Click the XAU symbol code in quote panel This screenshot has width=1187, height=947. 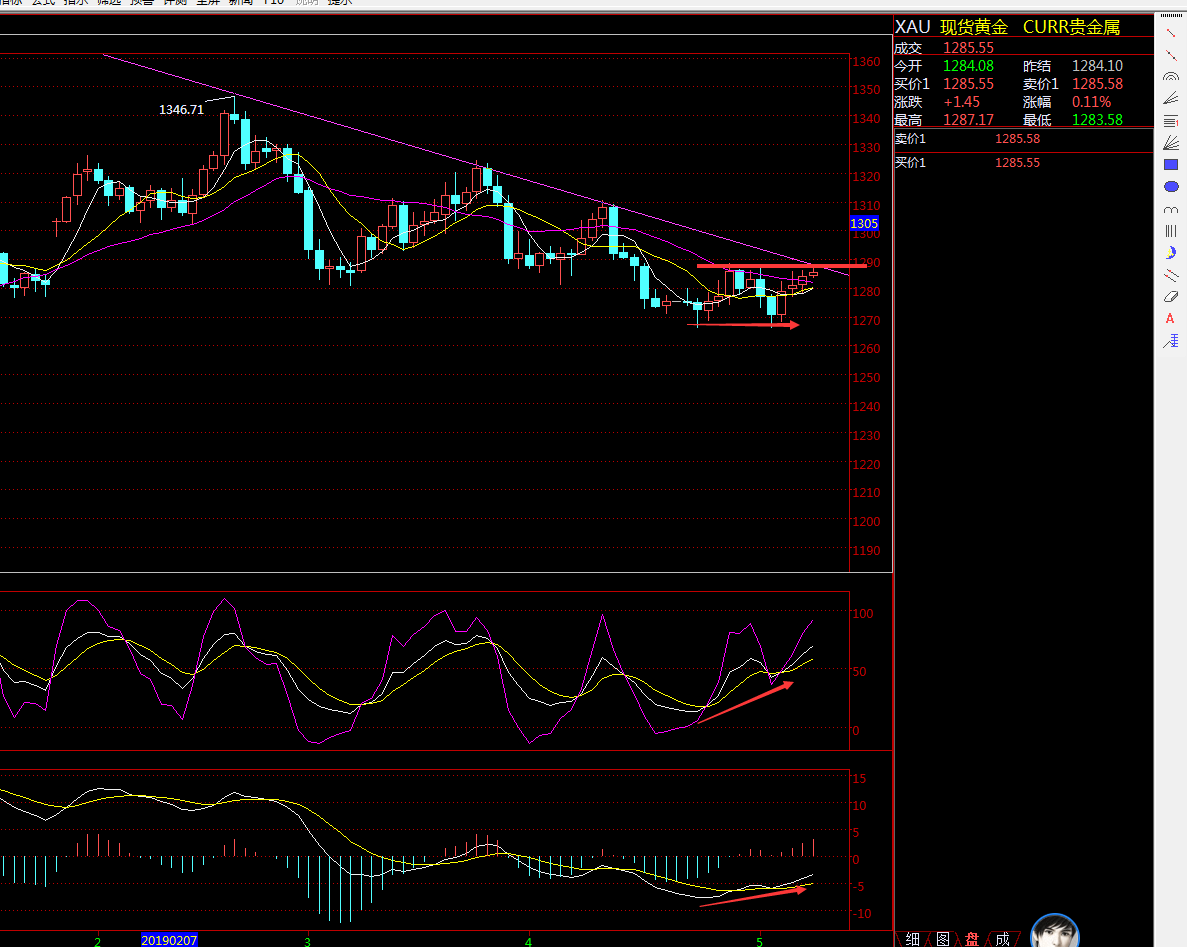(x=913, y=27)
